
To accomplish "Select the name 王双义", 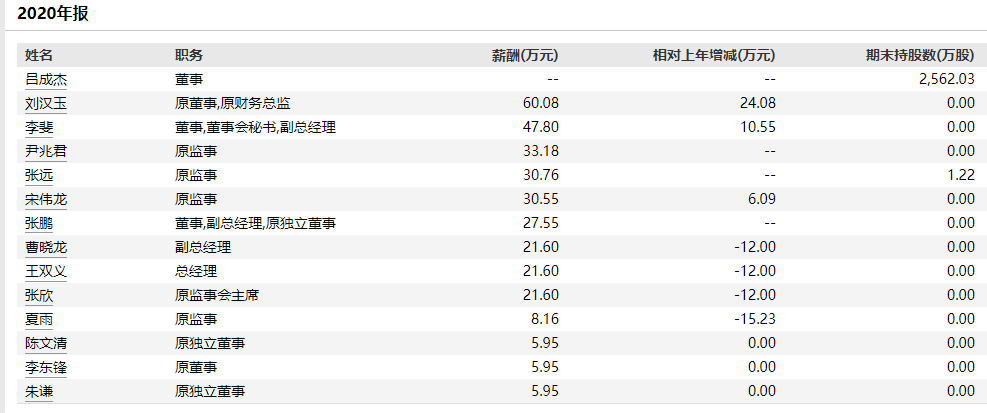I will click(46, 271).
